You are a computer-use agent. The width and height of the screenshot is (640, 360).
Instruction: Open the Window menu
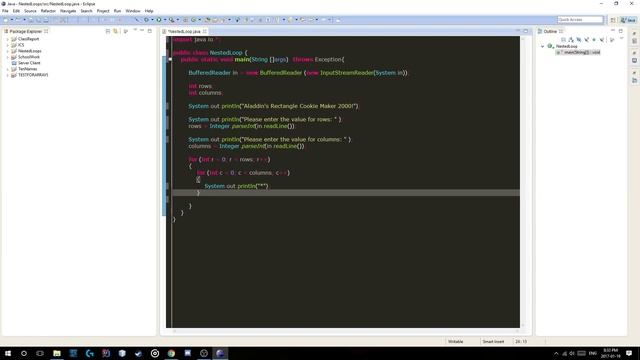click(x=133, y=11)
